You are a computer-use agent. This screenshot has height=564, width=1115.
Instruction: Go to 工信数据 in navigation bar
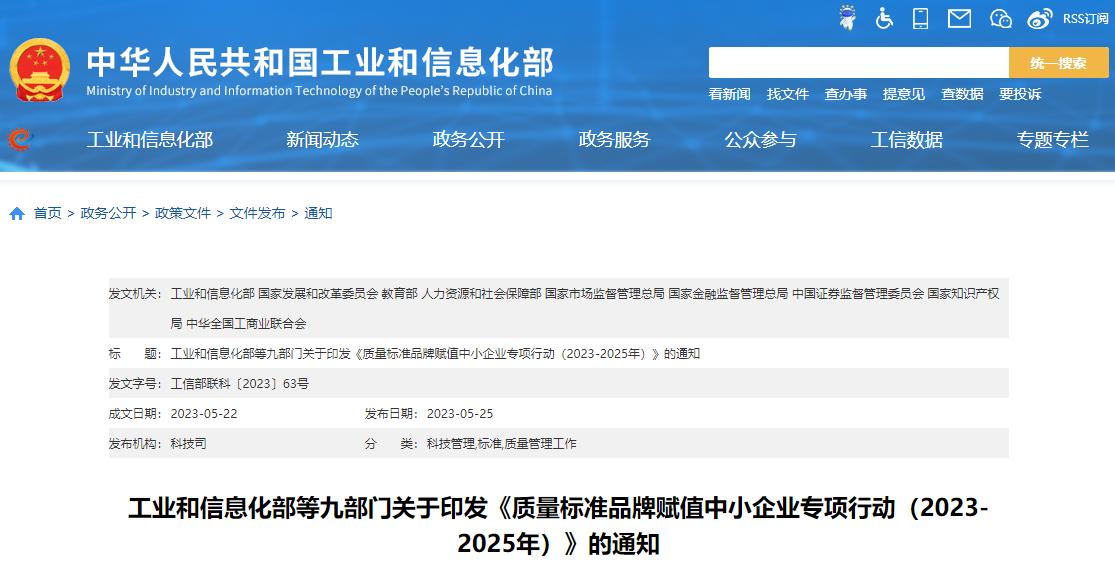pos(906,140)
